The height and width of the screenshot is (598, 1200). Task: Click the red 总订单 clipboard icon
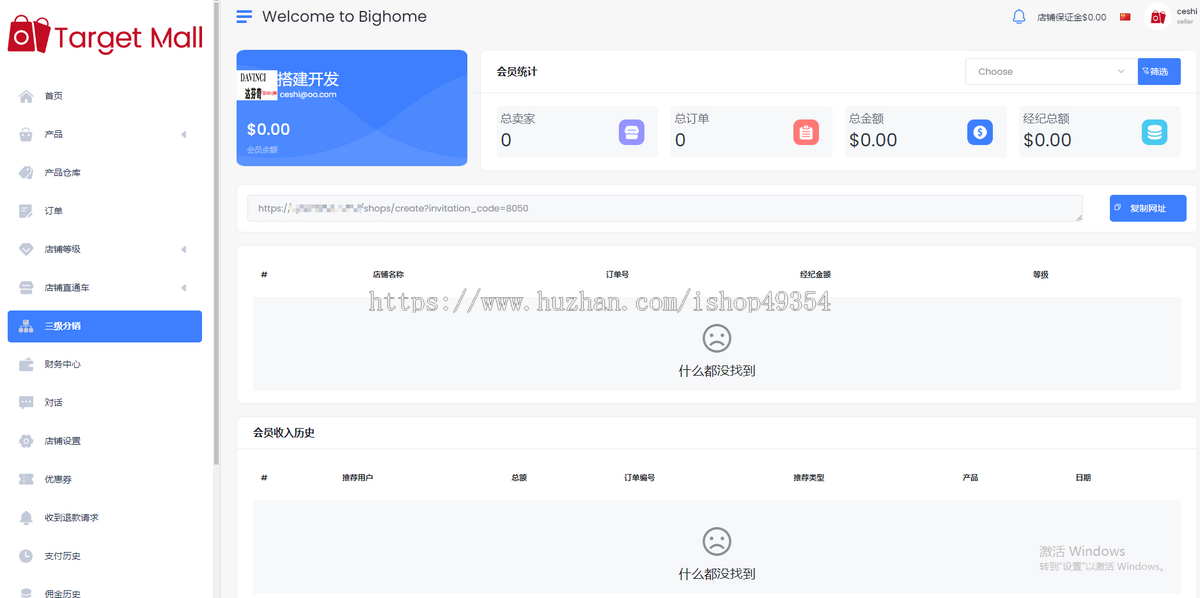[806, 131]
